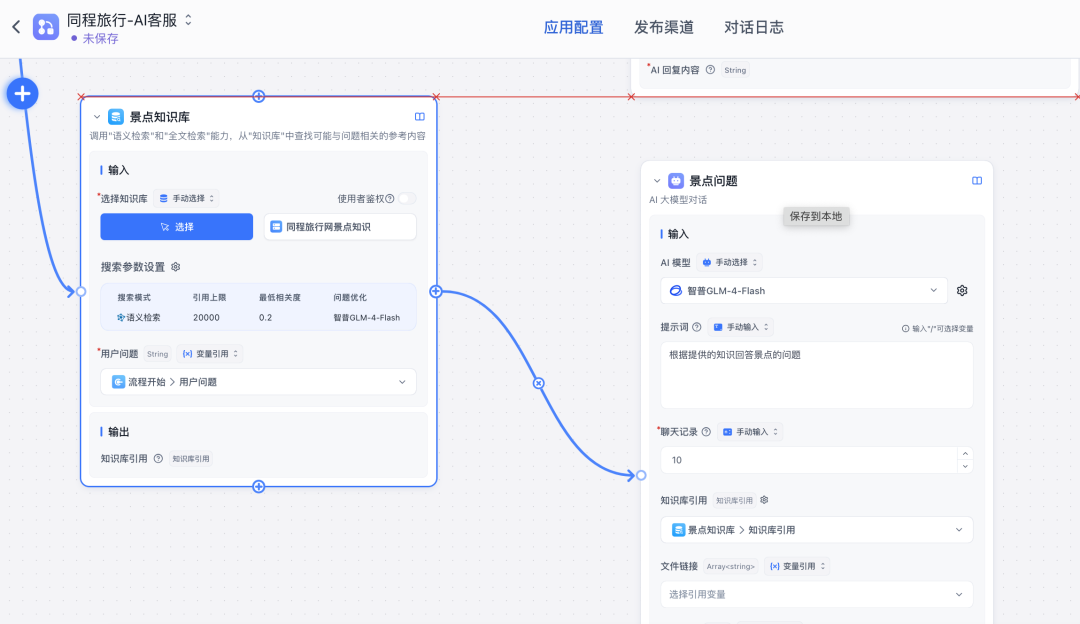Click the blue 选择 button

(x=176, y=227)
